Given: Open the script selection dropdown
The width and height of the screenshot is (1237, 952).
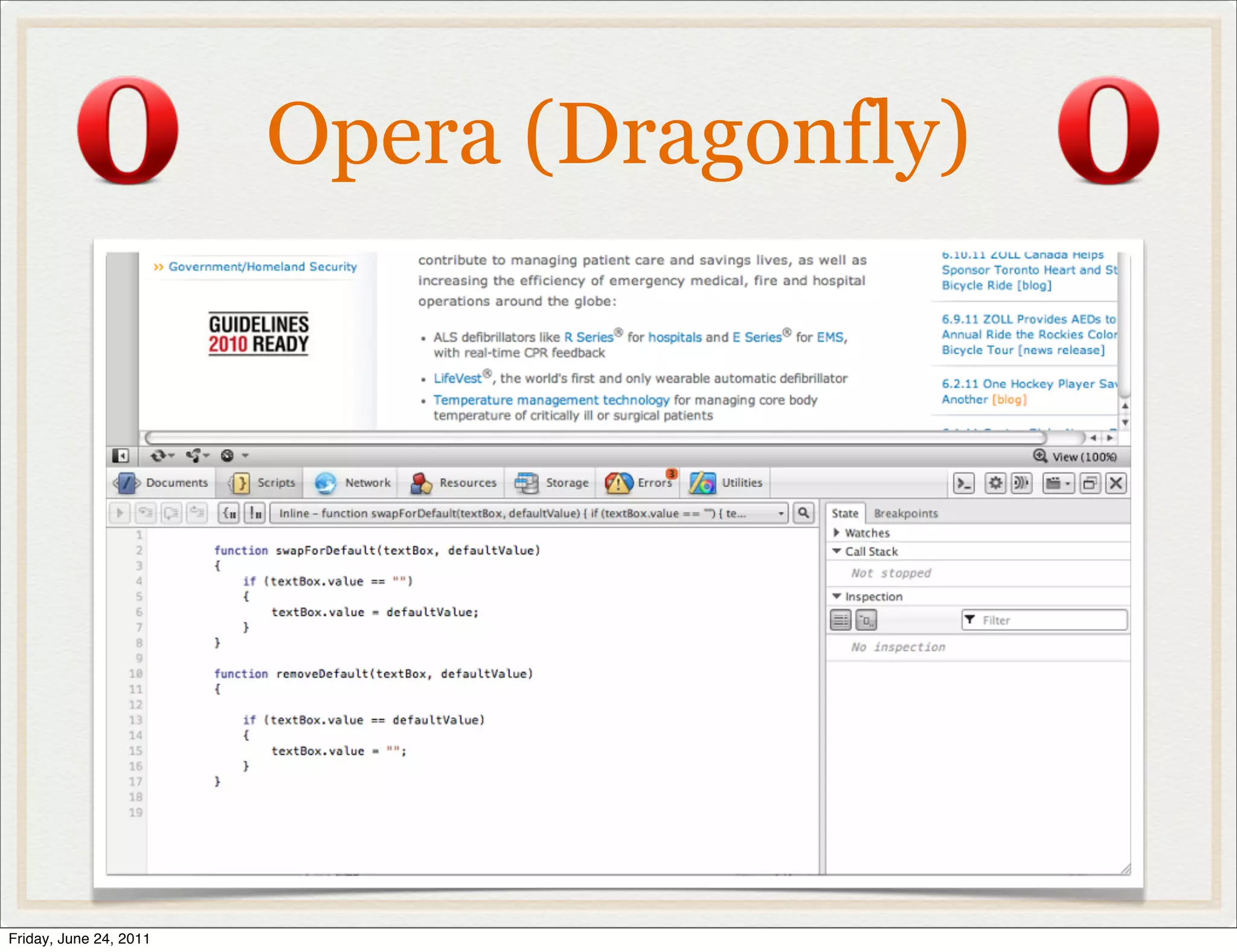Looking at the screenshot, I should (529, 513).
